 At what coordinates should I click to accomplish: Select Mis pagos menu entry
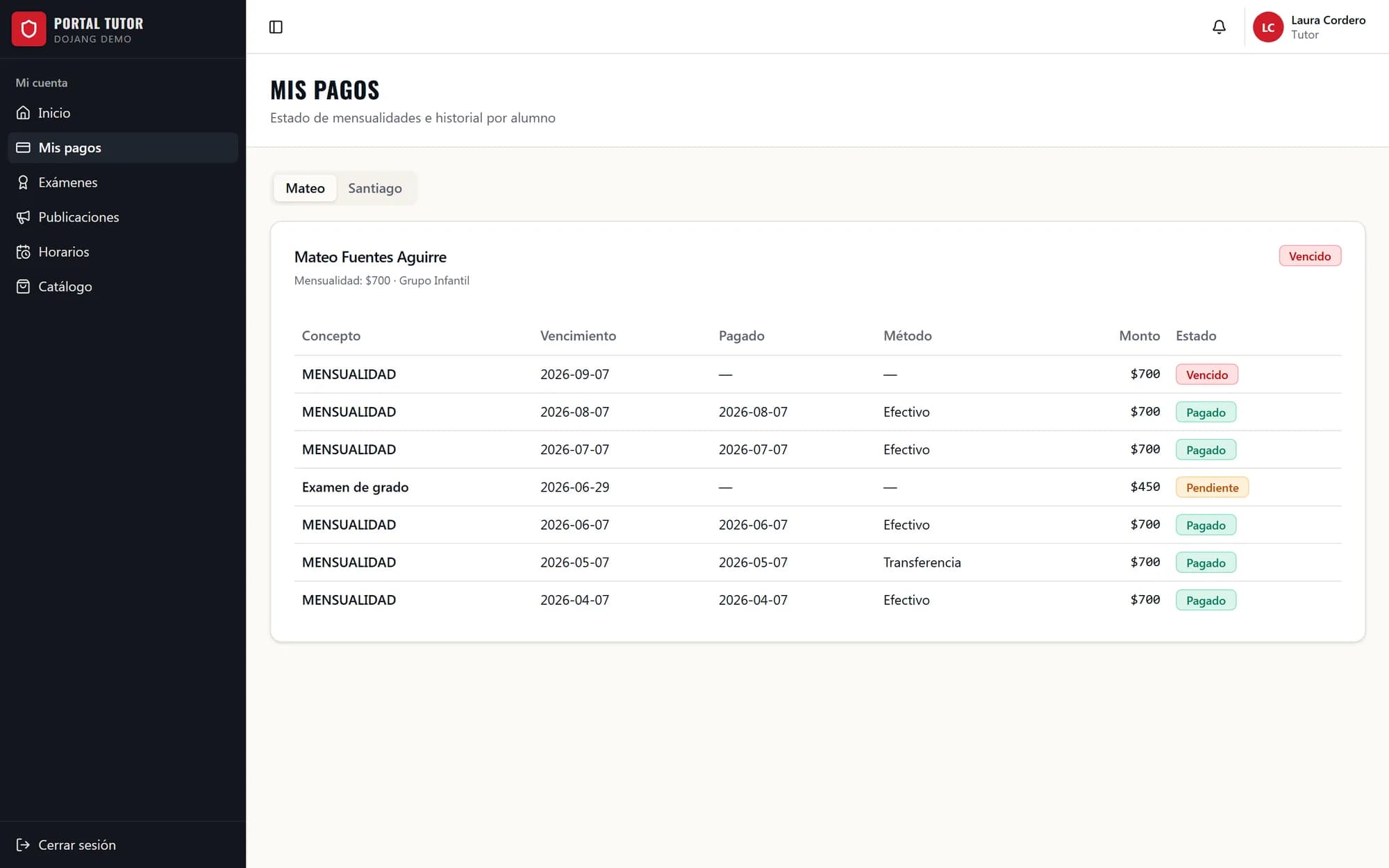tap(123, 147)
